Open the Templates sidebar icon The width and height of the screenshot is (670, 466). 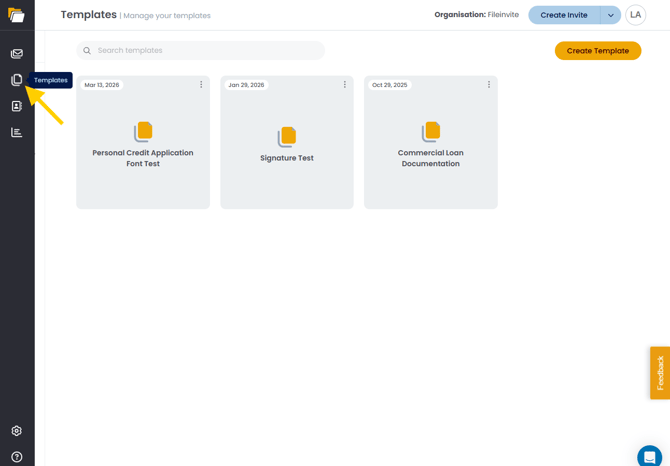click(x=17, y=80)
